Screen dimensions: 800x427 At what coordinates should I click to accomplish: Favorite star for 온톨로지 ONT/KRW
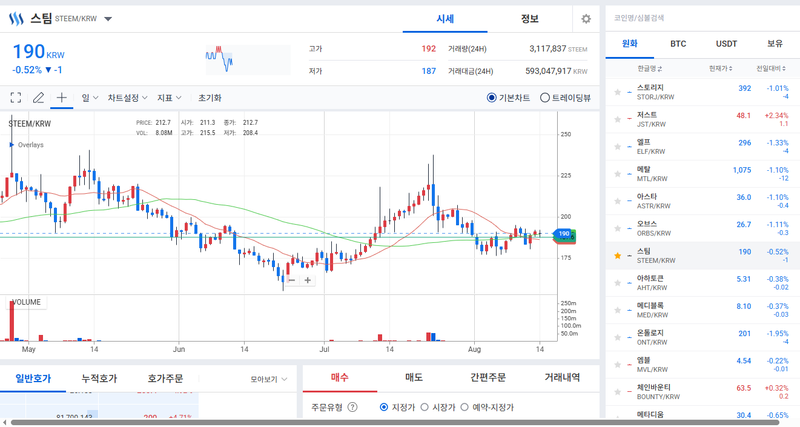(617, 337)
